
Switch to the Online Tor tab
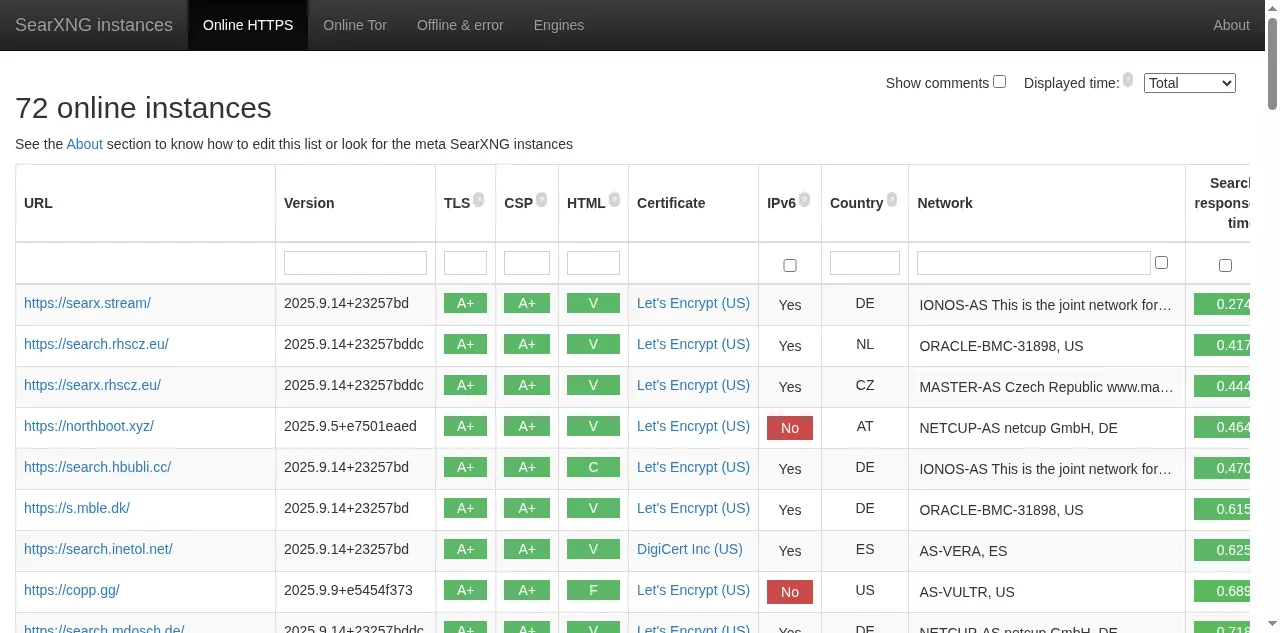click(355, 25)
